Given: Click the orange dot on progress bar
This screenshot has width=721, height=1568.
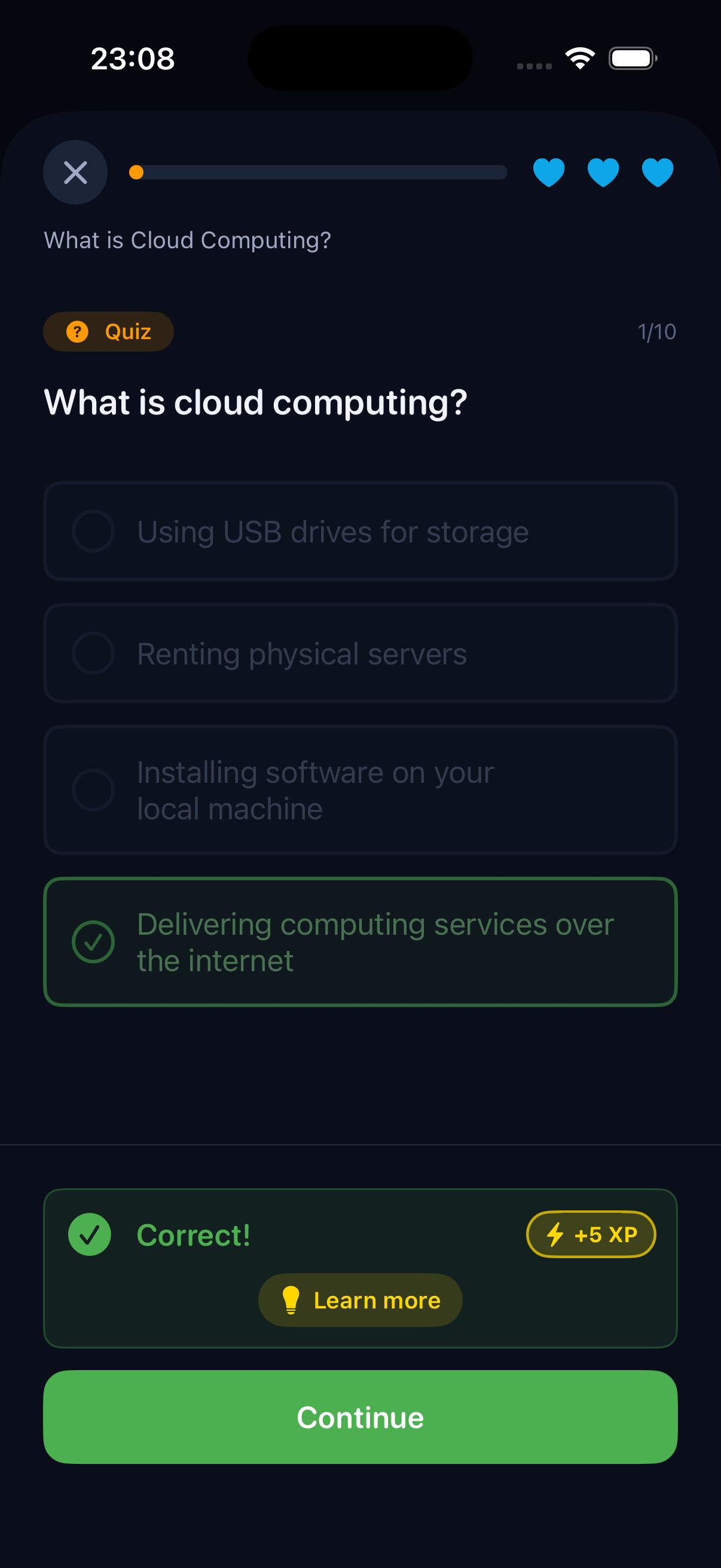Looking at the screenshot, I should pos(136,173).
